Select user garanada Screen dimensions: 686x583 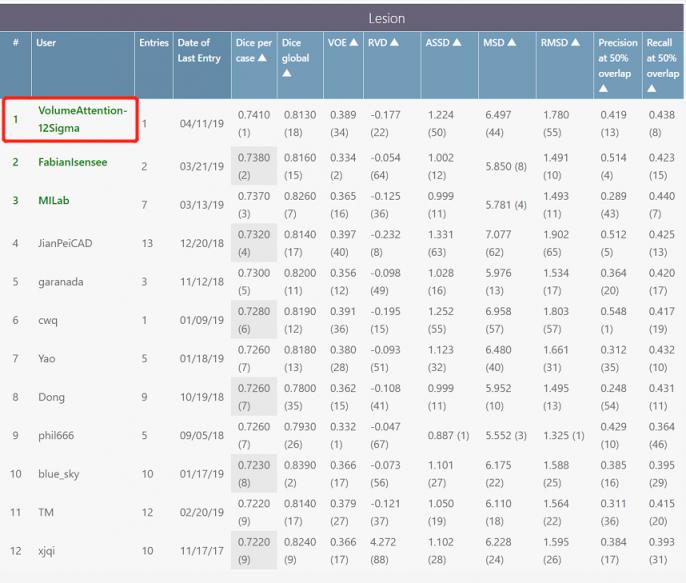point(60,282)
